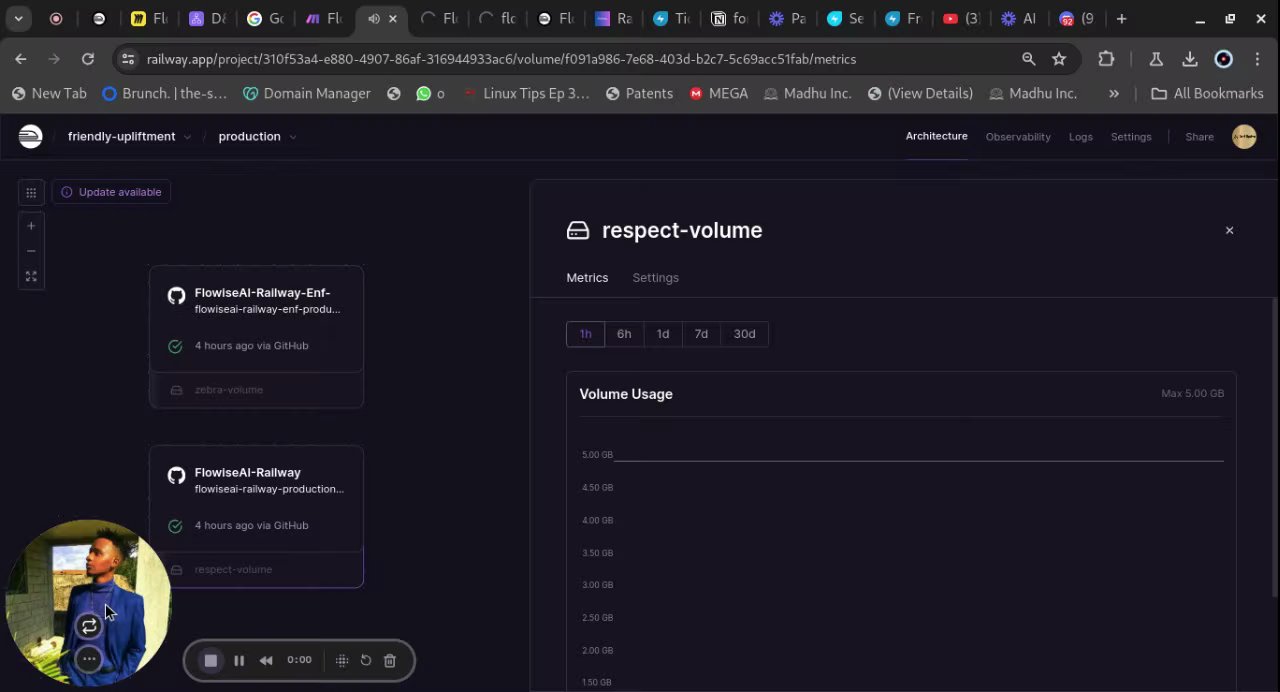Bookmark this page with the star icon
Image resolution: width=1280 pixels, height=692 pixels.
[1059, 59]
